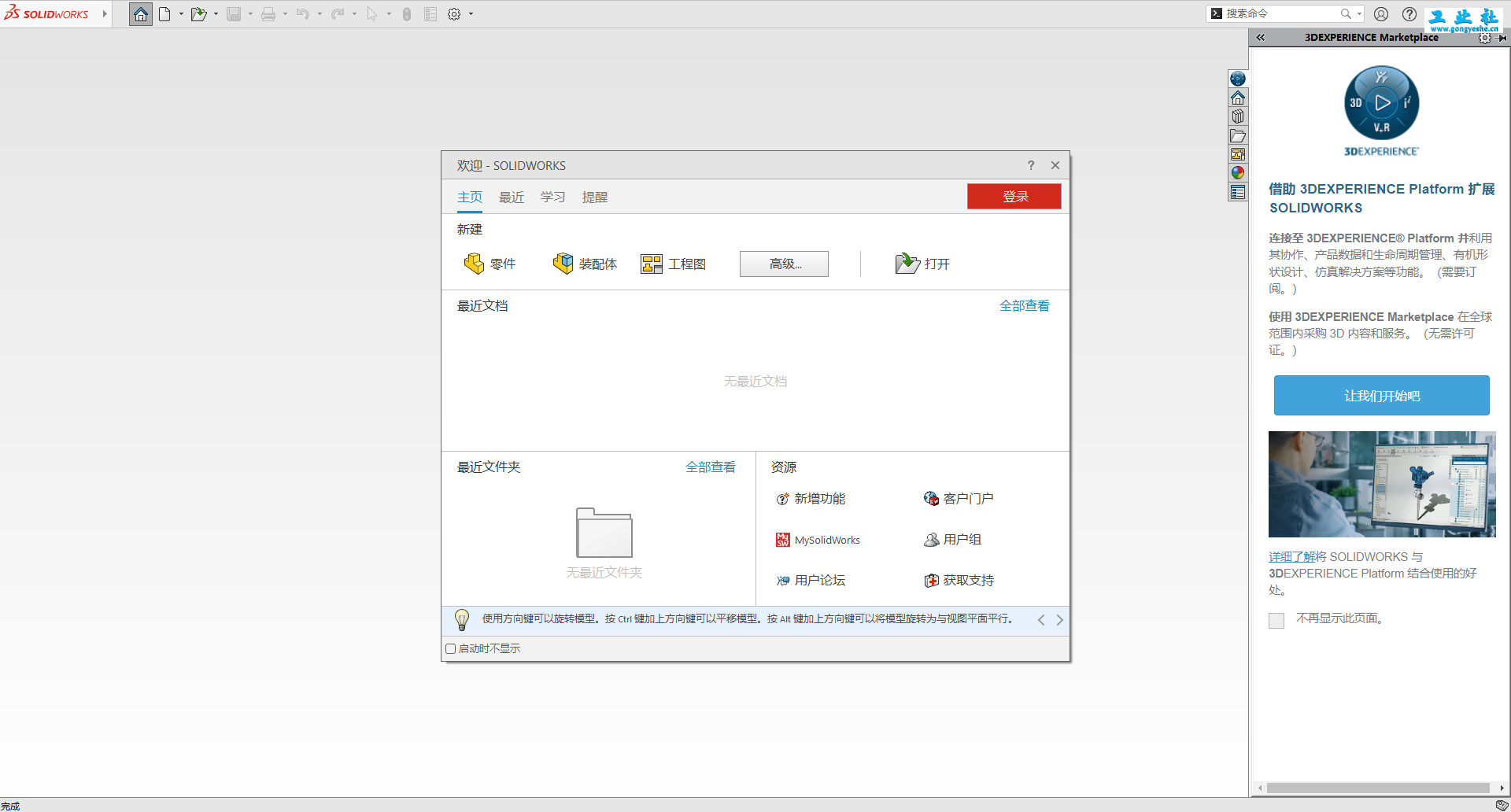This screenshot has width=1511, height=812.
Task: Create a new Part (零件)
Action: click(x=490, y=264)
